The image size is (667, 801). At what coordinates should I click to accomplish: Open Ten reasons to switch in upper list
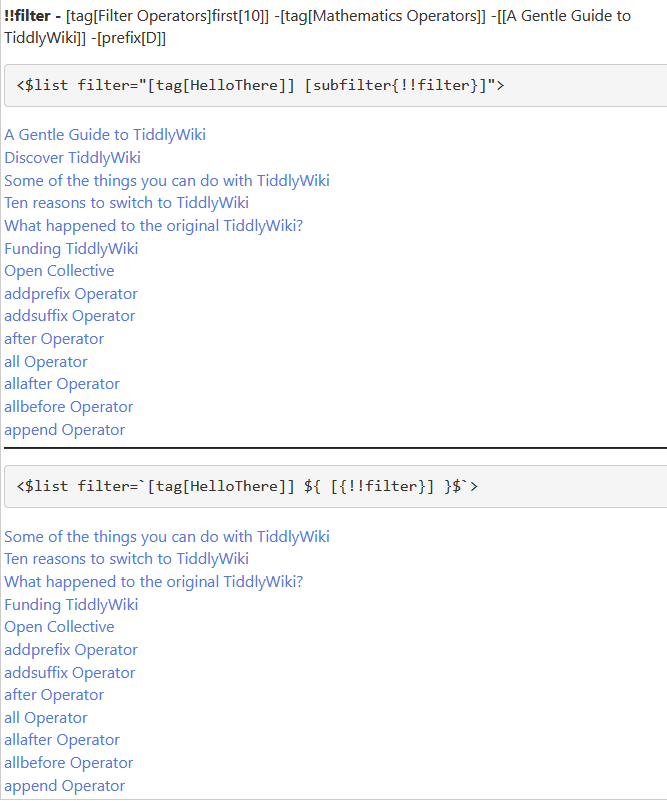coord(126,203)
